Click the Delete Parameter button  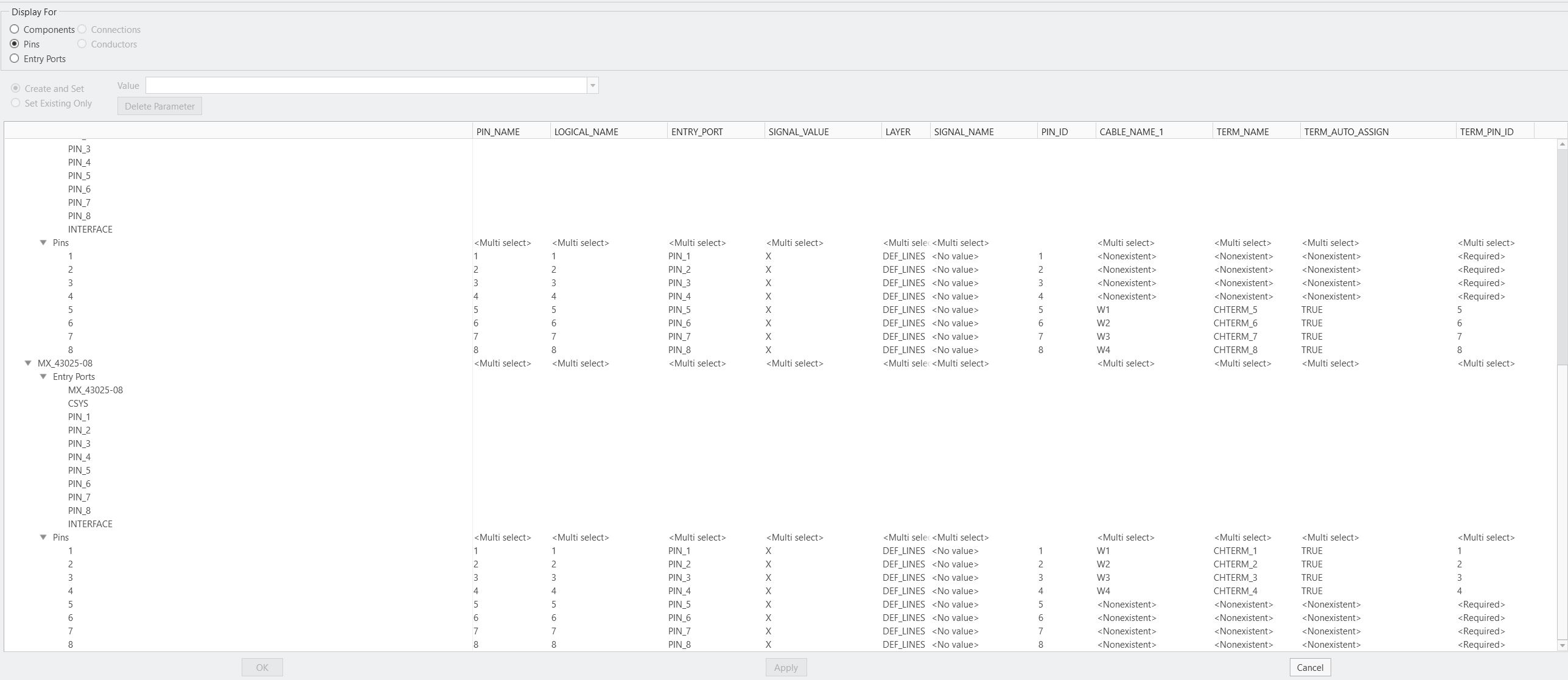(x=159, y=106)
